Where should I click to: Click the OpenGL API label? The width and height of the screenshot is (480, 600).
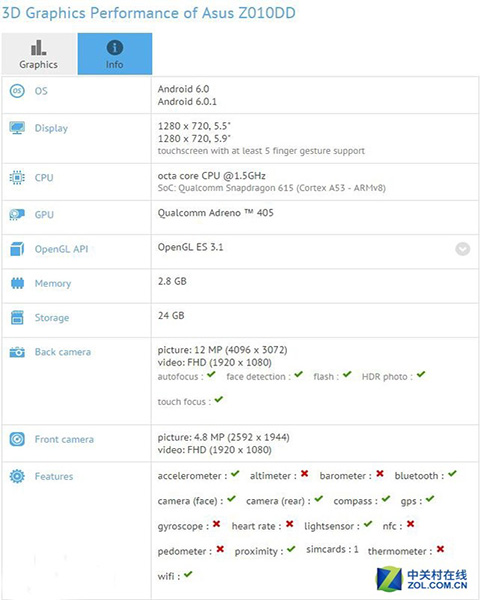pyautogui.click(x=61, y=249)
